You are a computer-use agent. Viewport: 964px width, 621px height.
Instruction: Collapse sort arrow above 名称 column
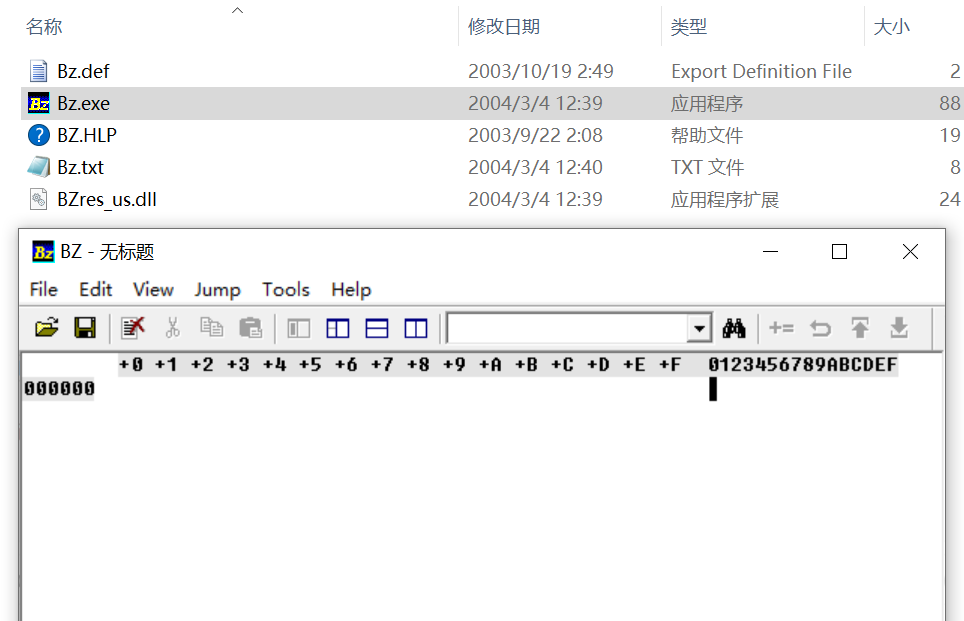tap(237, 10)
